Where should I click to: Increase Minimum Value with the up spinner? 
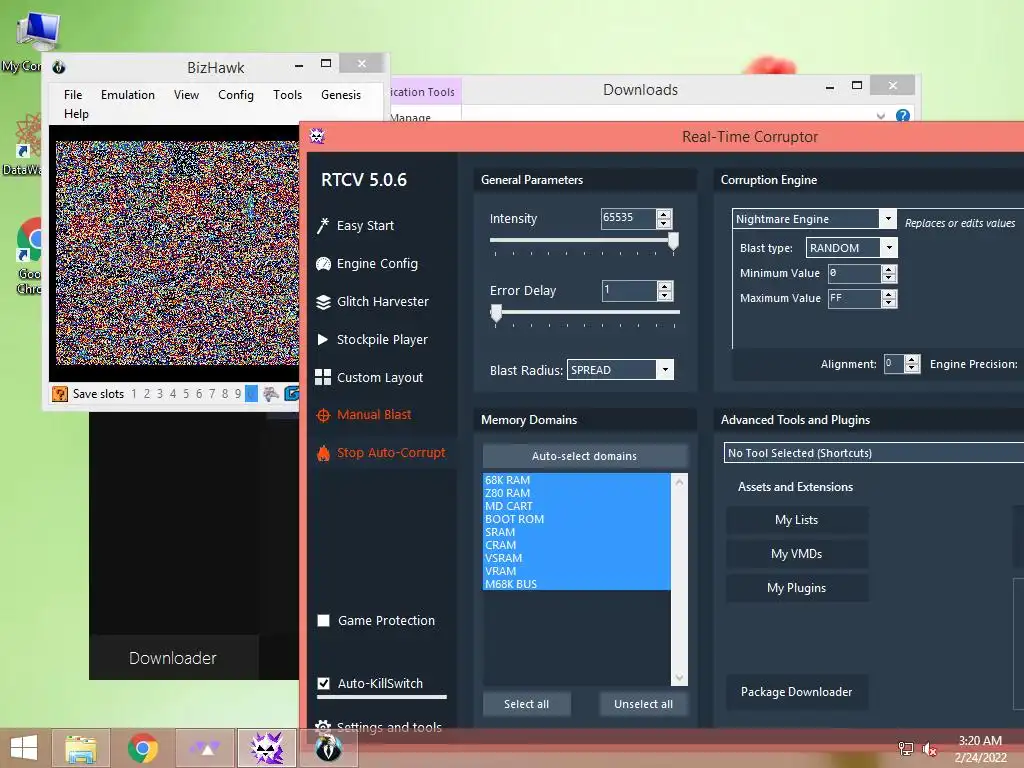tap(888, 268)
